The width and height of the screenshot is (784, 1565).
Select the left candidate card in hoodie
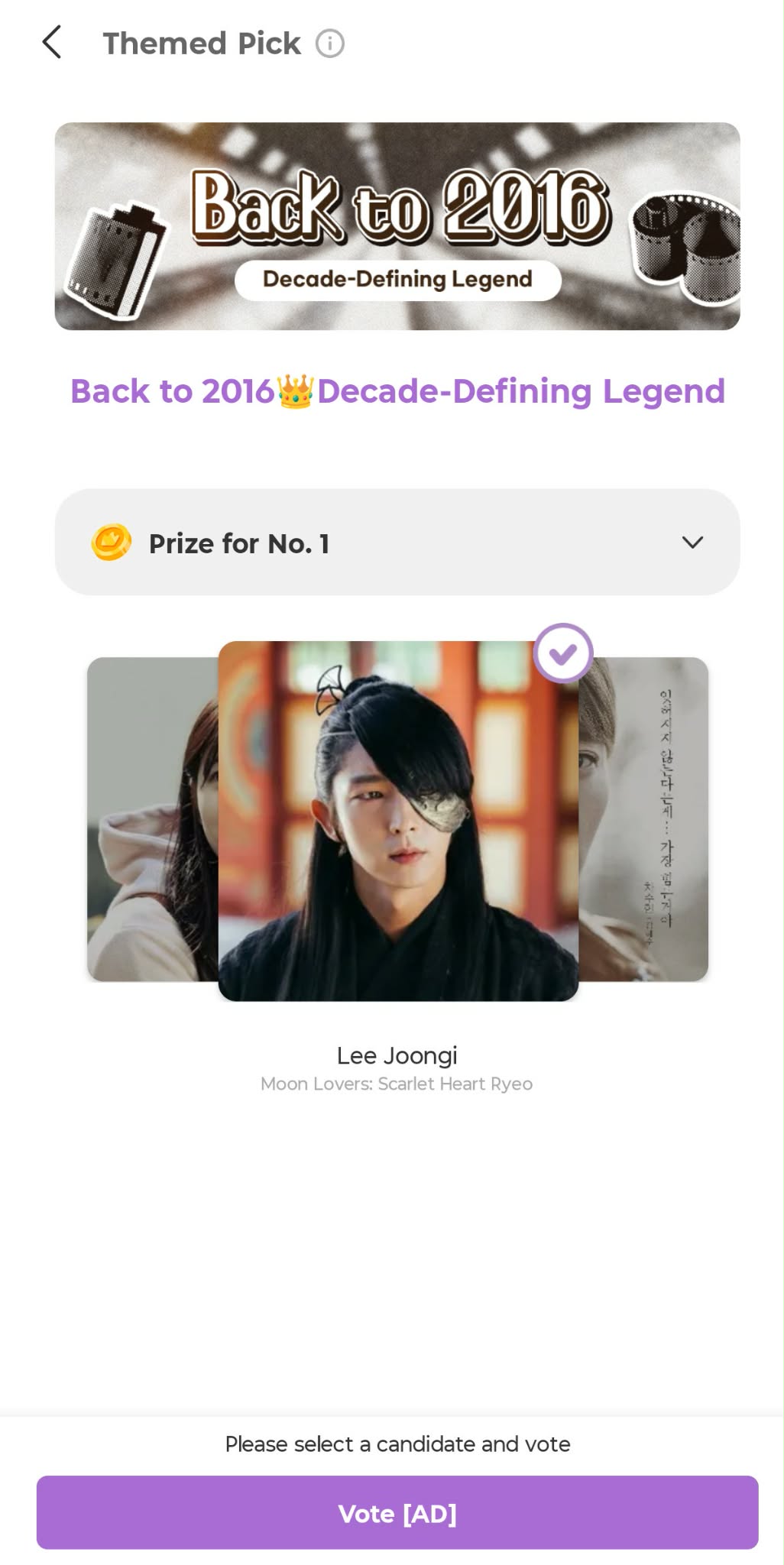(x=153, y=819)
